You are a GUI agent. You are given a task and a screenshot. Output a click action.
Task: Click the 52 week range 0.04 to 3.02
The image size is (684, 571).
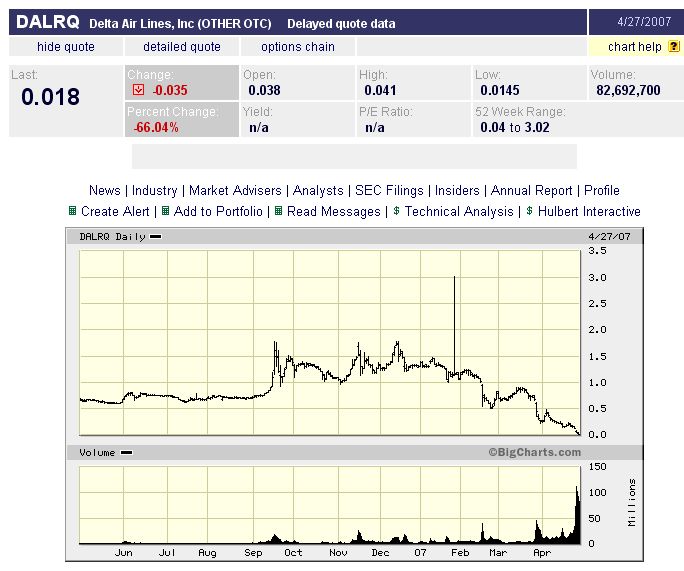pyautogui.click(x=515, y=127)
